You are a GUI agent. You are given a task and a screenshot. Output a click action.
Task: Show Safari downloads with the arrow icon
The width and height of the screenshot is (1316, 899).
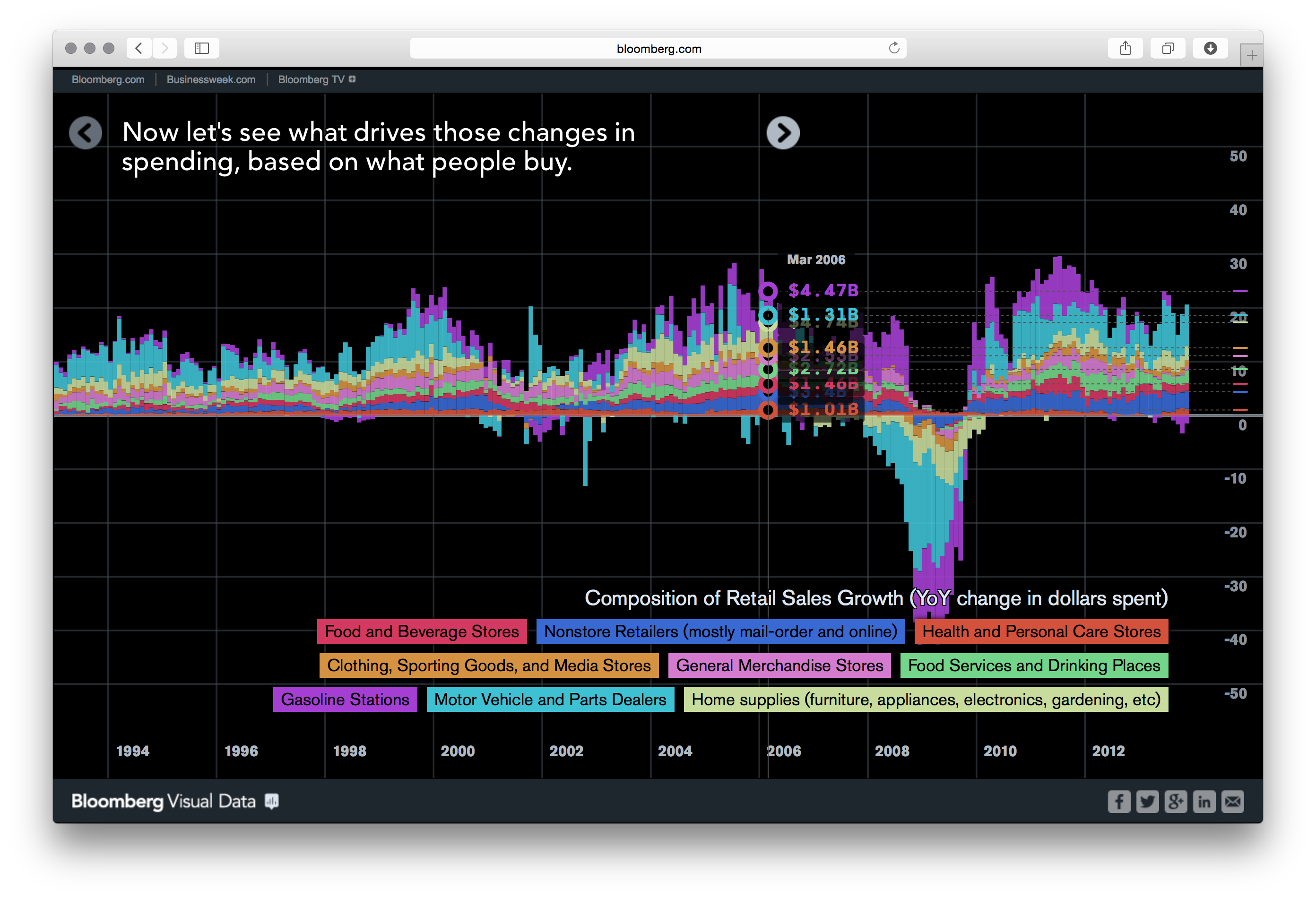1210,48
